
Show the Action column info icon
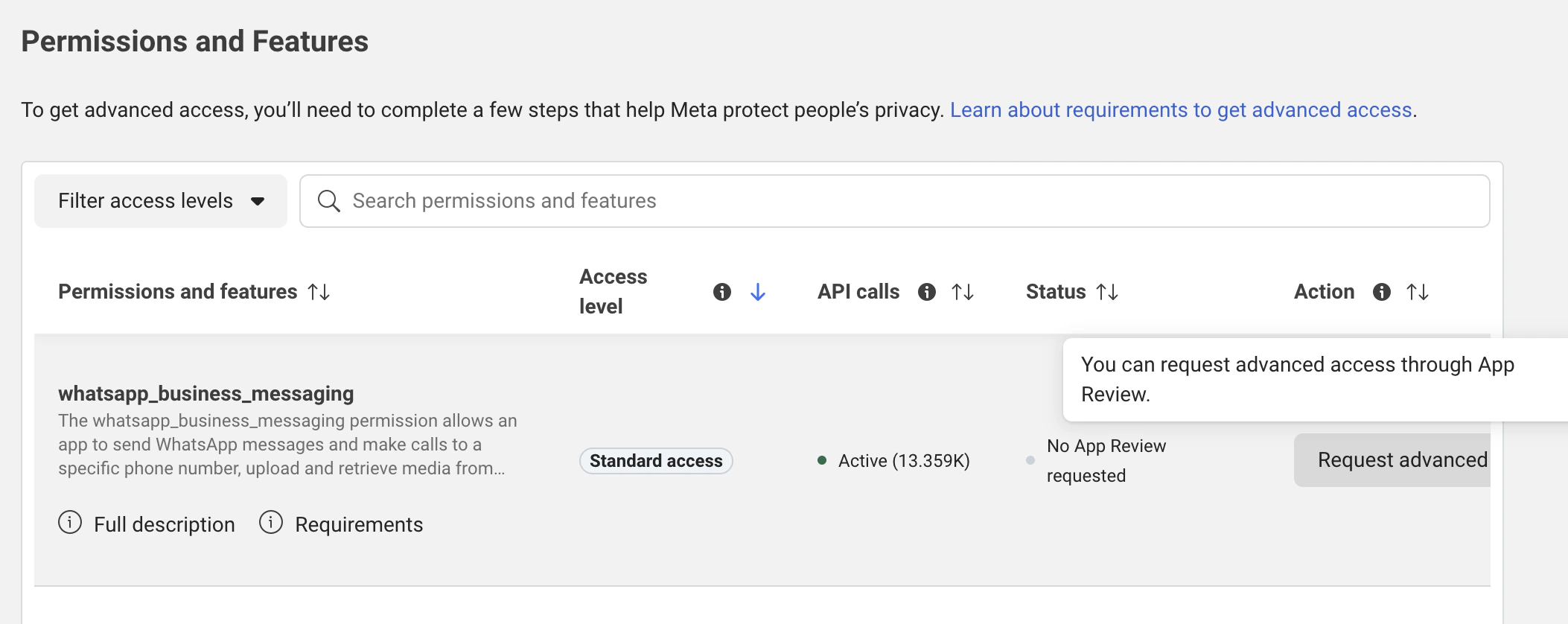[1382, 292]
